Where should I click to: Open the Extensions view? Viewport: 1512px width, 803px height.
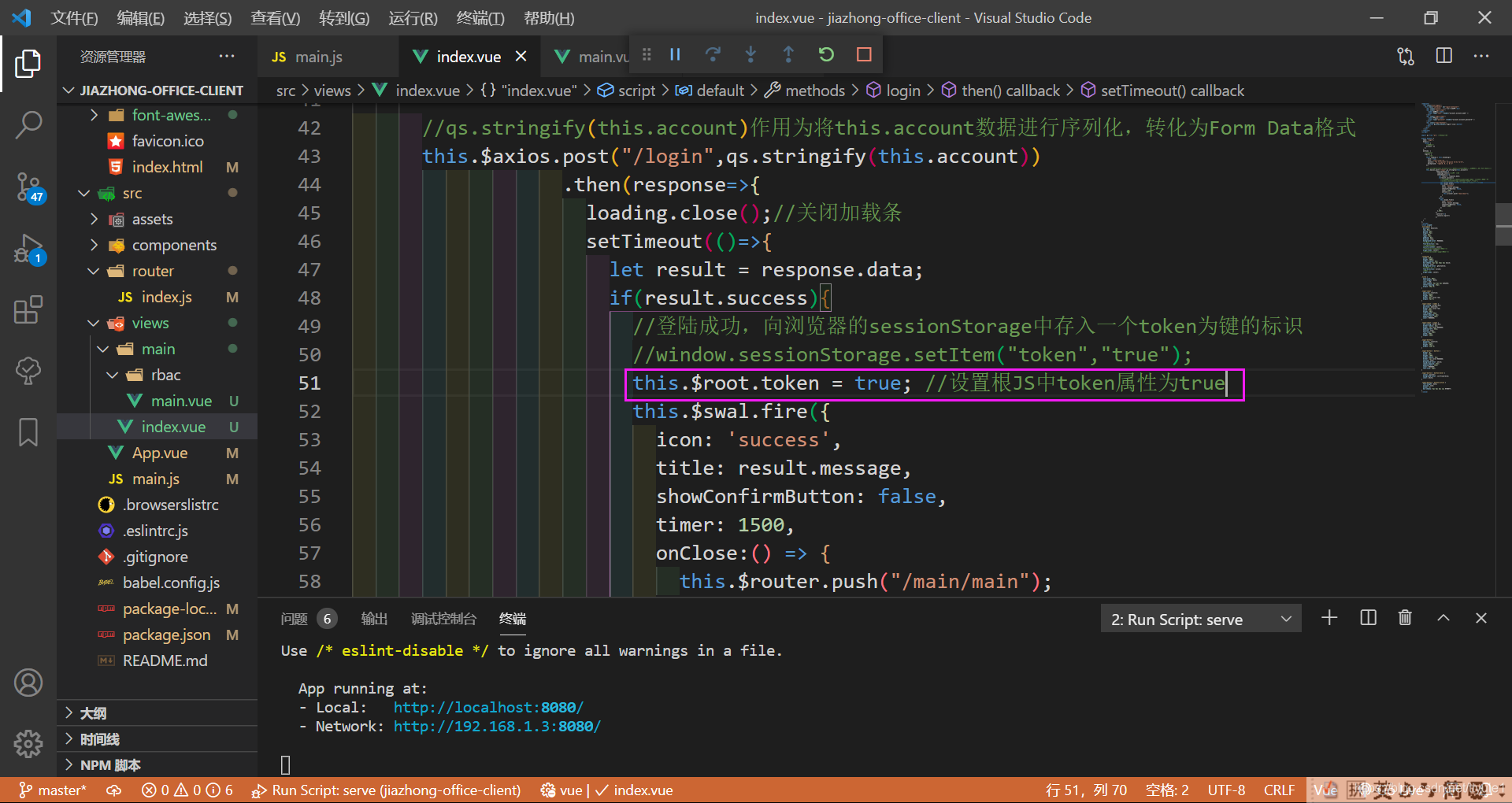coord(28,309)
